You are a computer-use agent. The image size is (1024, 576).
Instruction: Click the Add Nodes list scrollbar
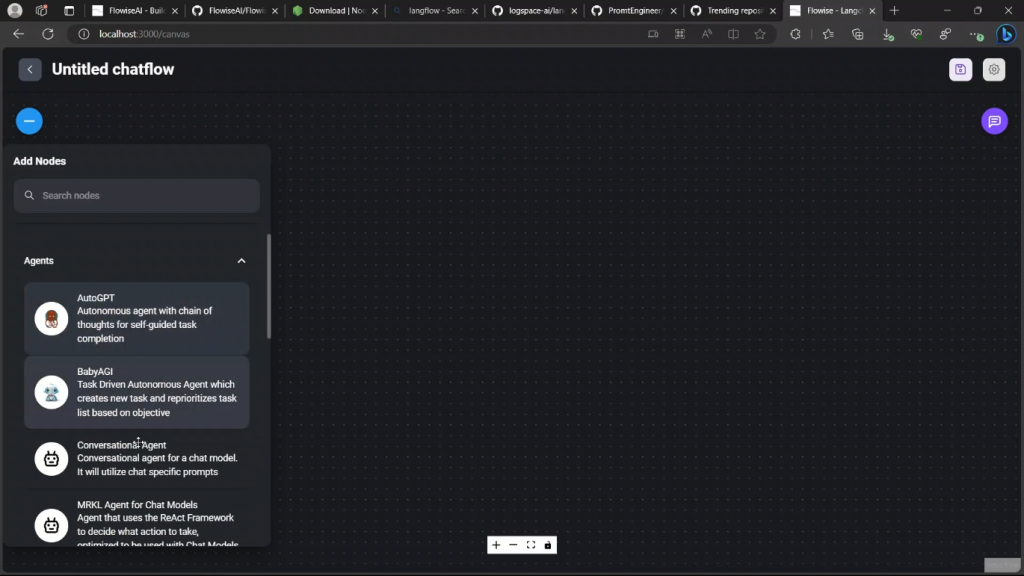tap(268, 286)
